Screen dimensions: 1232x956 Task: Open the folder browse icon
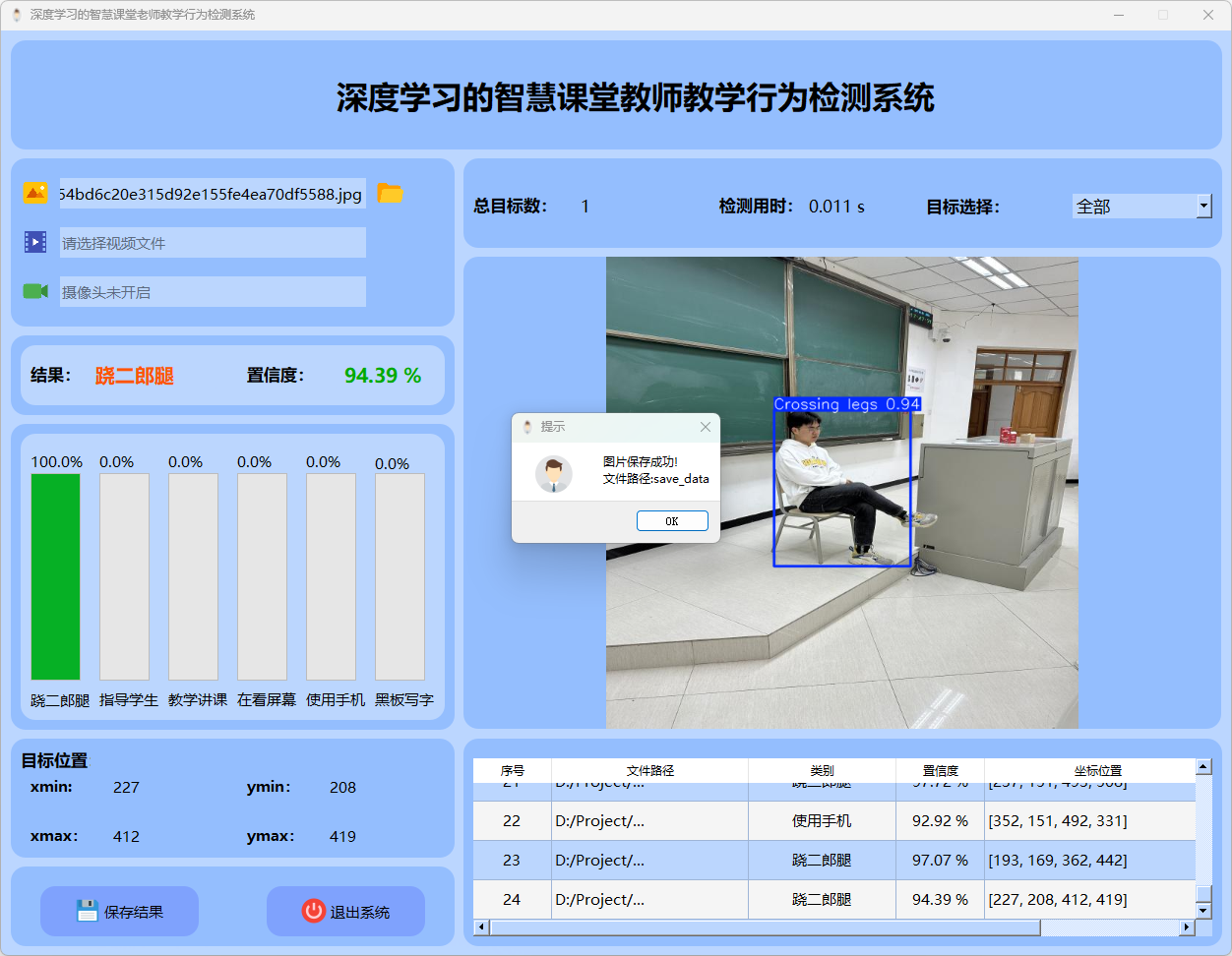[x=391, y=194]
